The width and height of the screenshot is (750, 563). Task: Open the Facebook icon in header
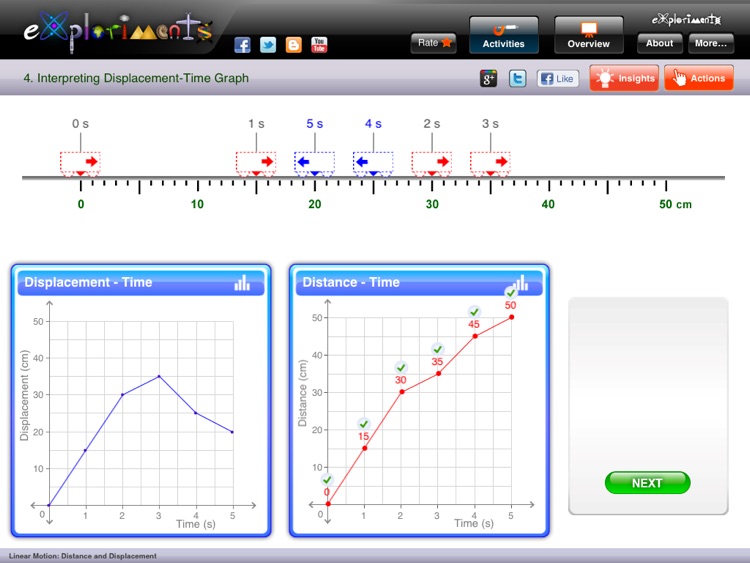click(243, 45)
